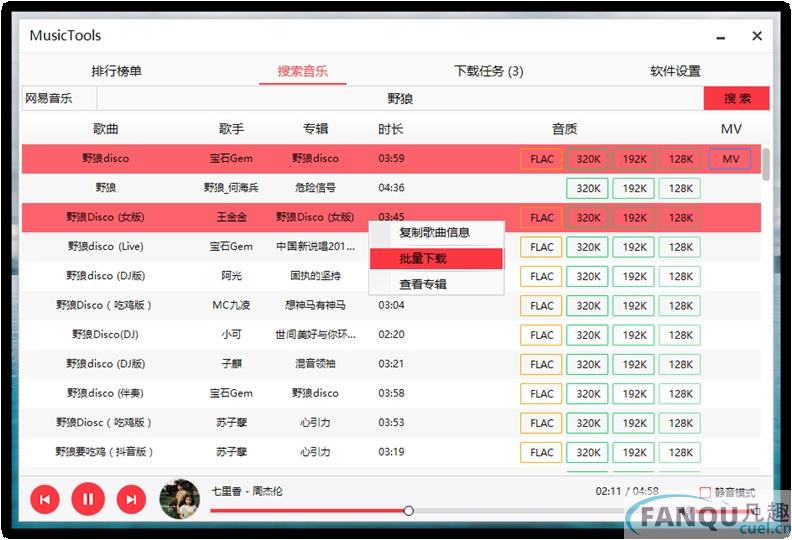This screenshot has height=540, width=792.
Task: Click the previous track button
Action: click(45, 498)
